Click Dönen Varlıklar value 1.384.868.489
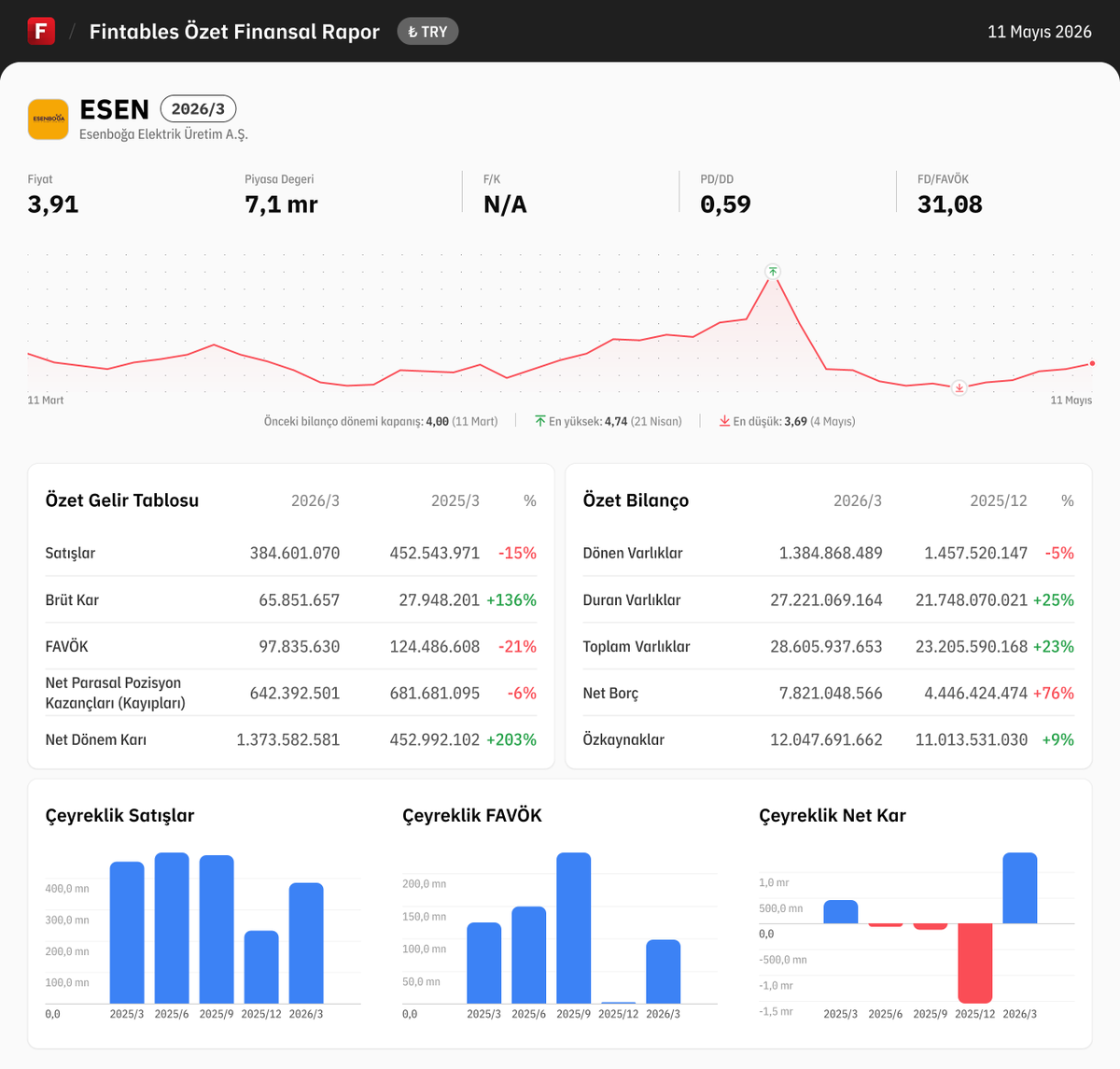1120x1069 pixels. pyautogui.click(x=831, y=553)
